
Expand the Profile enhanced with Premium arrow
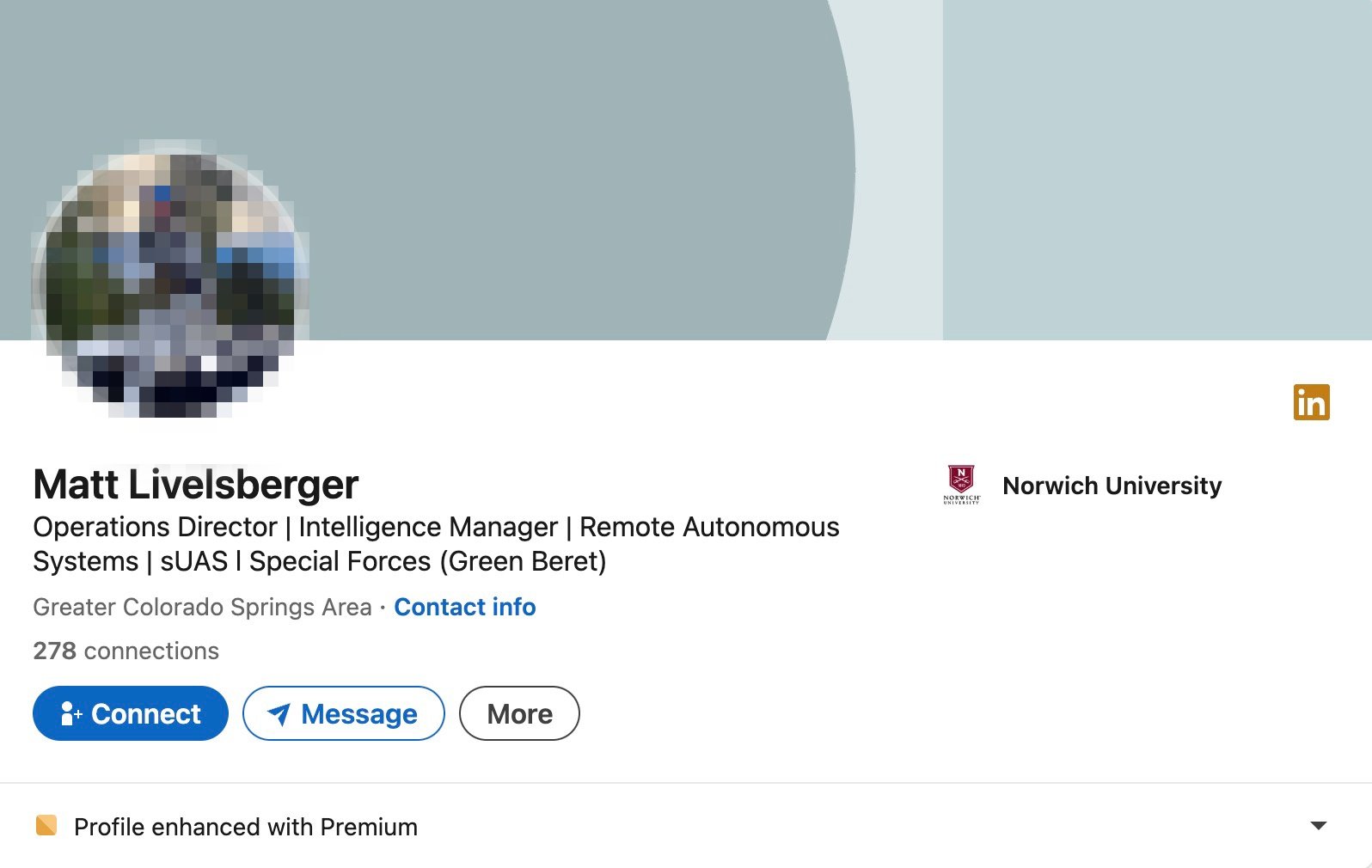click(x=1318, y=826)
